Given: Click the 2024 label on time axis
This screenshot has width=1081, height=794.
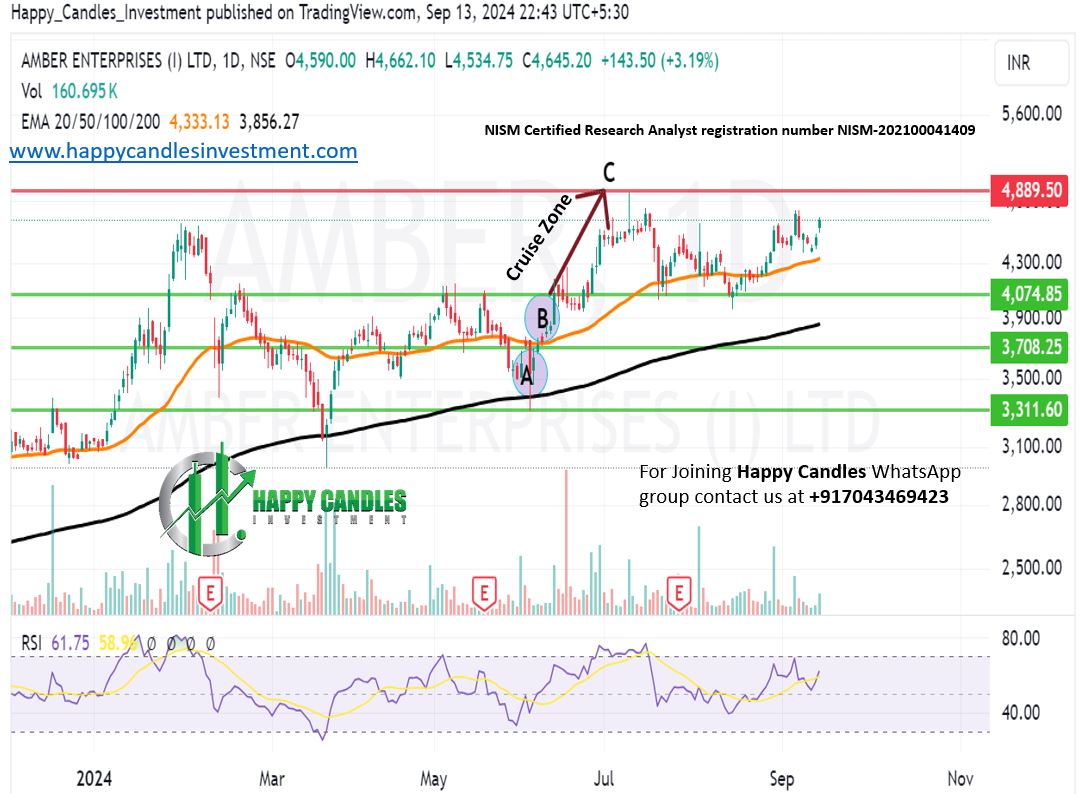Looking at the screenshot, I should click(x=94, y=779).
